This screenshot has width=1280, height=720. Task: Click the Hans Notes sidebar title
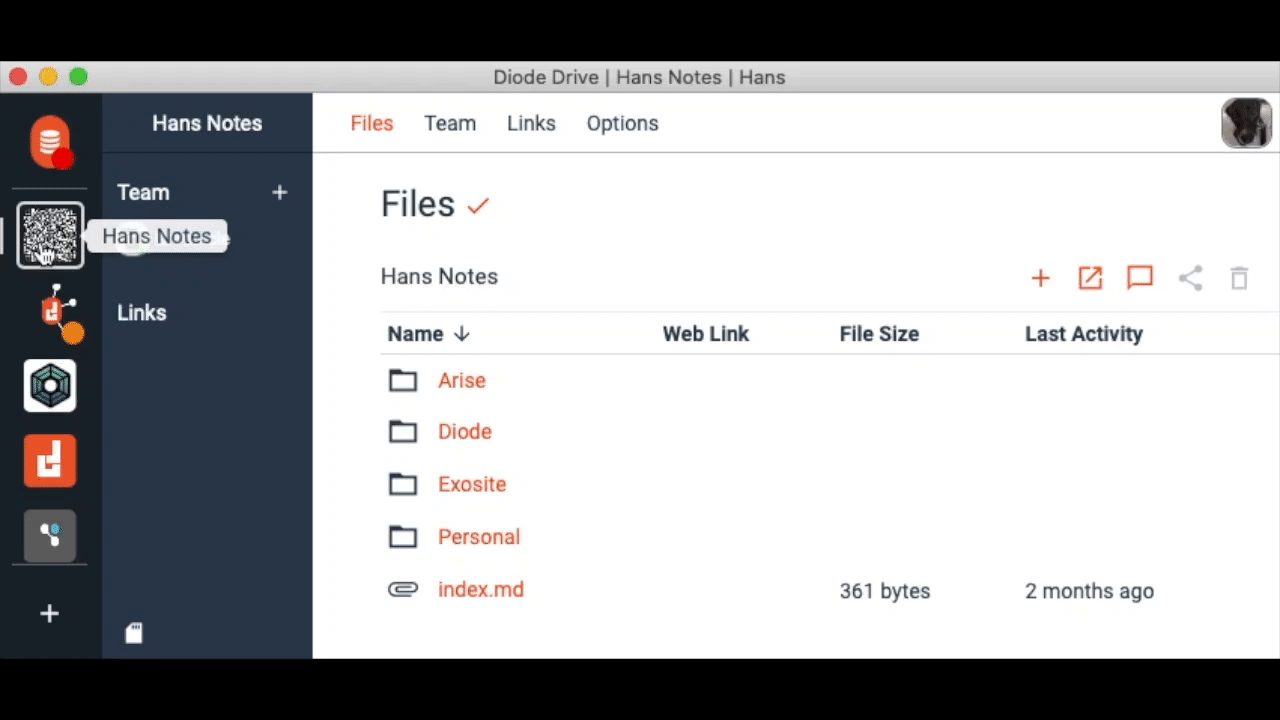click(x=207, y=123)
